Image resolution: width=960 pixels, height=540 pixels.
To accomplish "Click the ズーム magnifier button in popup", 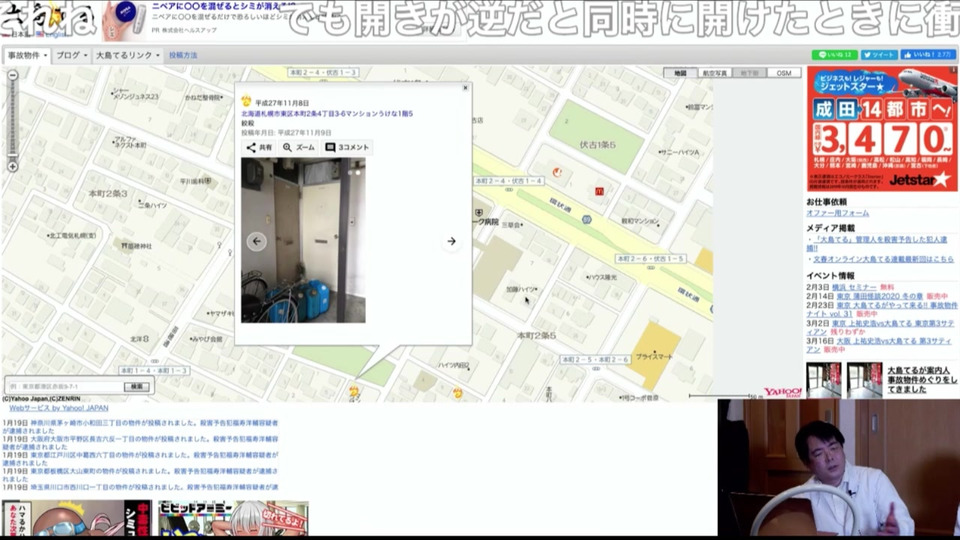I will [299, 148].
